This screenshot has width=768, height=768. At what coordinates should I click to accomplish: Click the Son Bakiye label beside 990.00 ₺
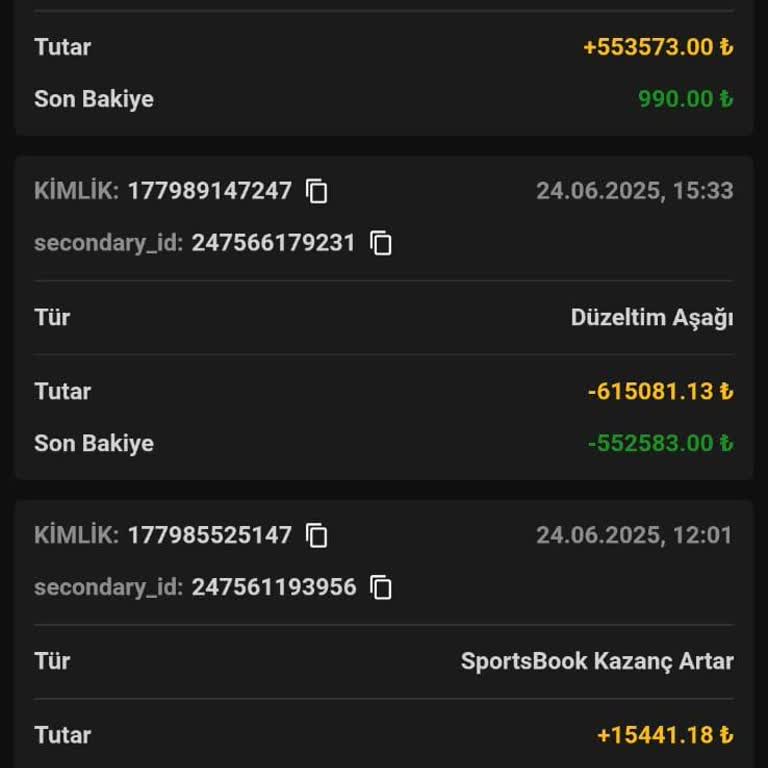point(94,99)
